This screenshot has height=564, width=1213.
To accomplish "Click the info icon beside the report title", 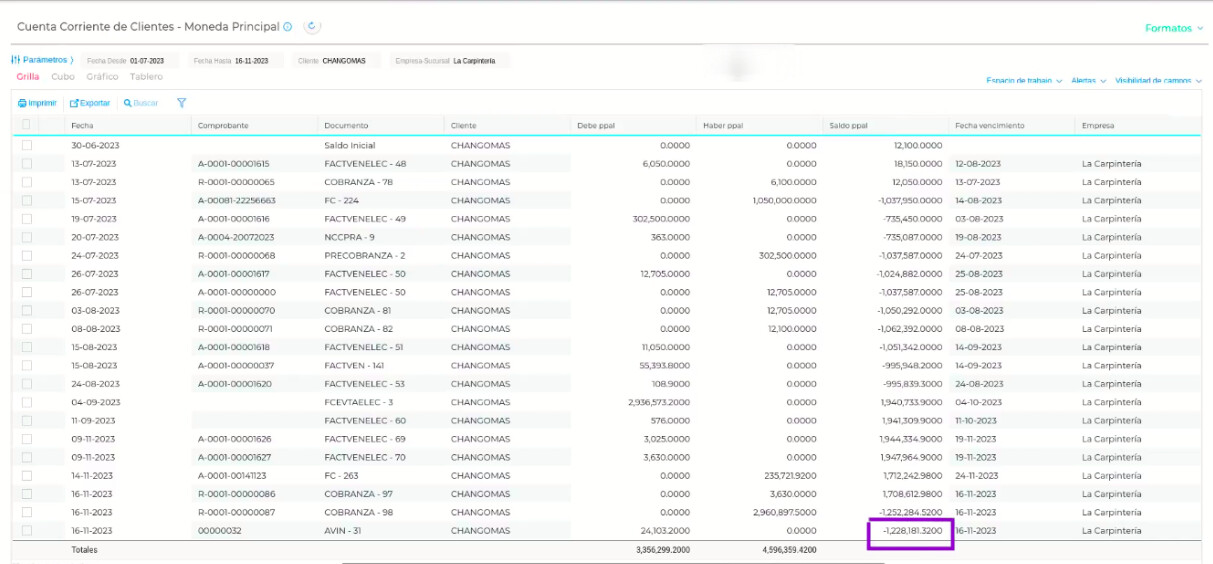I will [288, 27].
